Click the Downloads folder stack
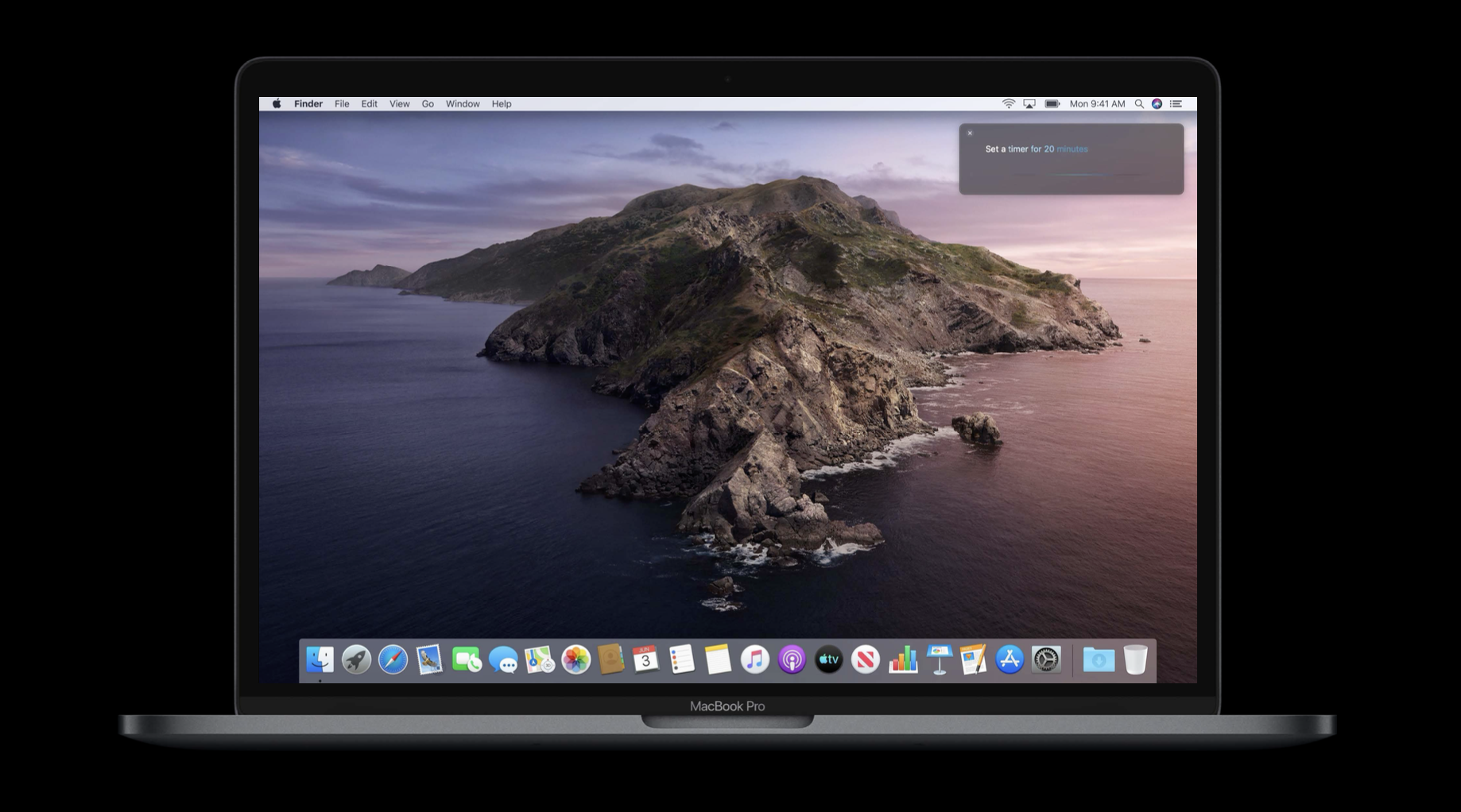1461x812 pixels. pos(1099,659)
